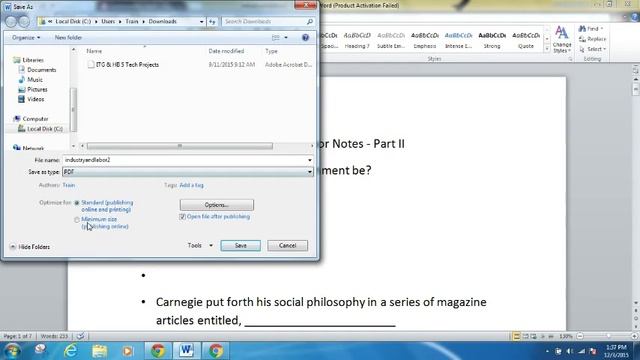This screenshot has width=640, height=360.
Task: Select Minimum size optimize option
Action: coord(77,220)
